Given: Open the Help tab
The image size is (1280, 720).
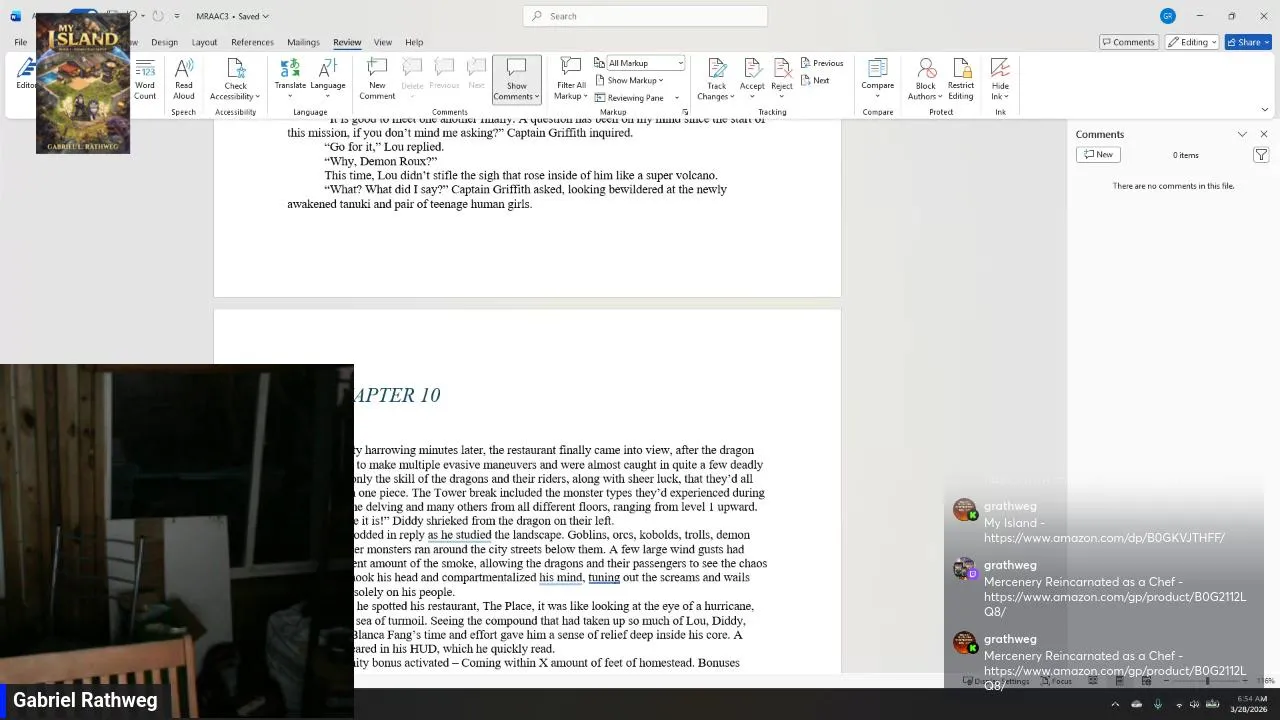Looking at the screenshot, I should 414,42.
